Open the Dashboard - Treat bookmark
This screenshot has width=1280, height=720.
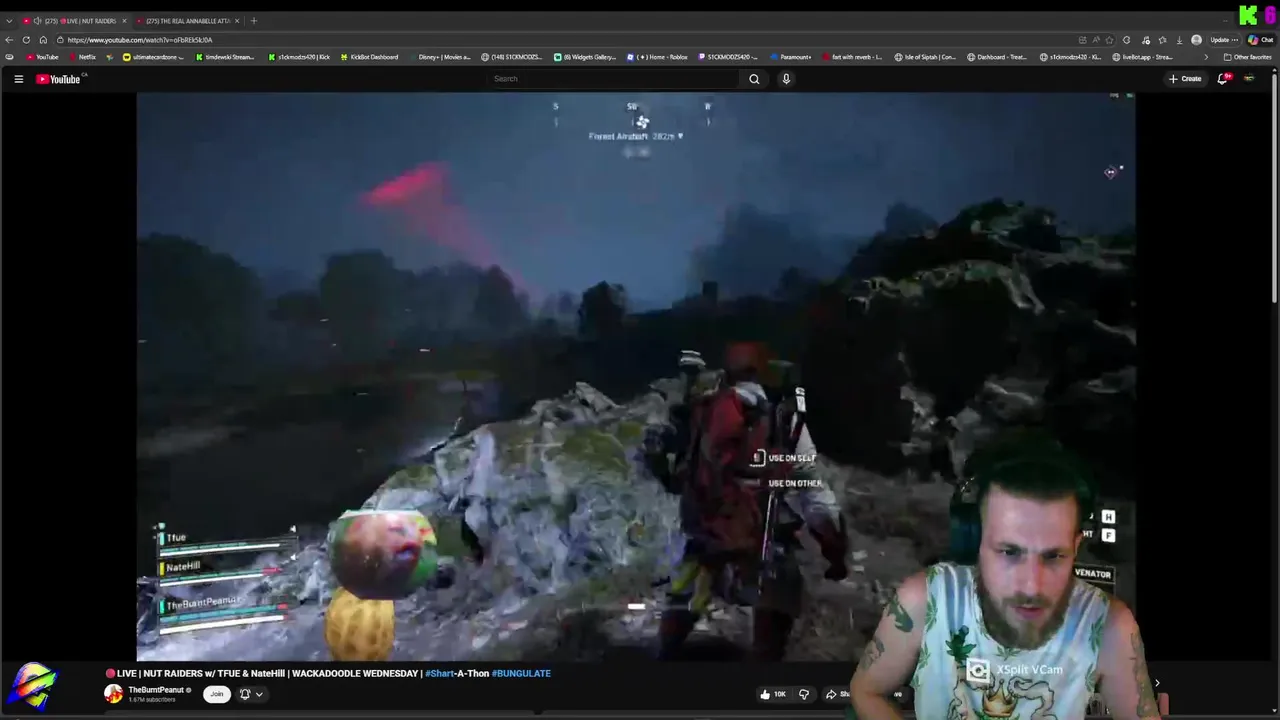[998, 57]
